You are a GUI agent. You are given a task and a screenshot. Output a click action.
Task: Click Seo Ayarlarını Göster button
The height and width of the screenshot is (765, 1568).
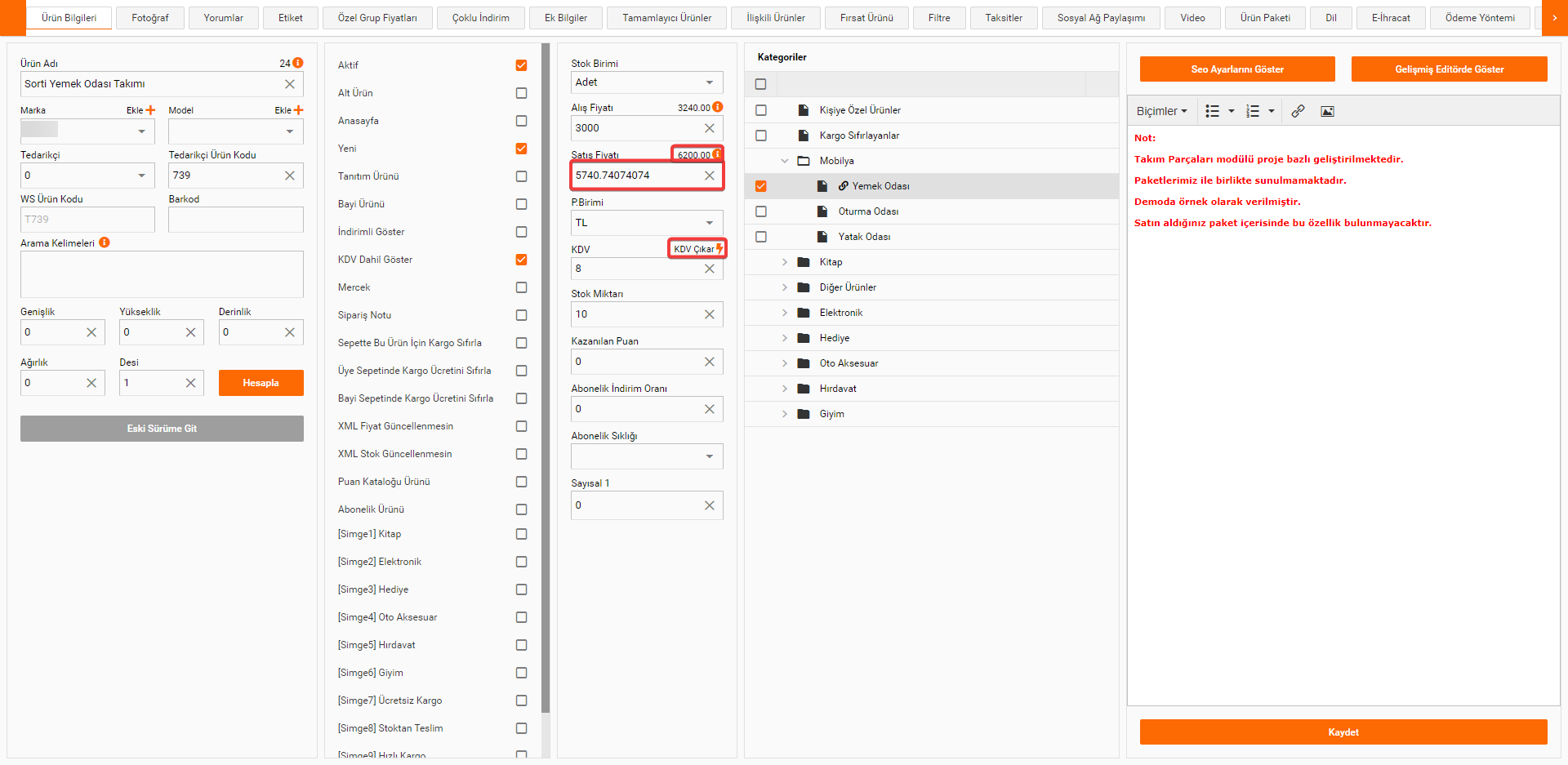click(x=1237, y=69)
